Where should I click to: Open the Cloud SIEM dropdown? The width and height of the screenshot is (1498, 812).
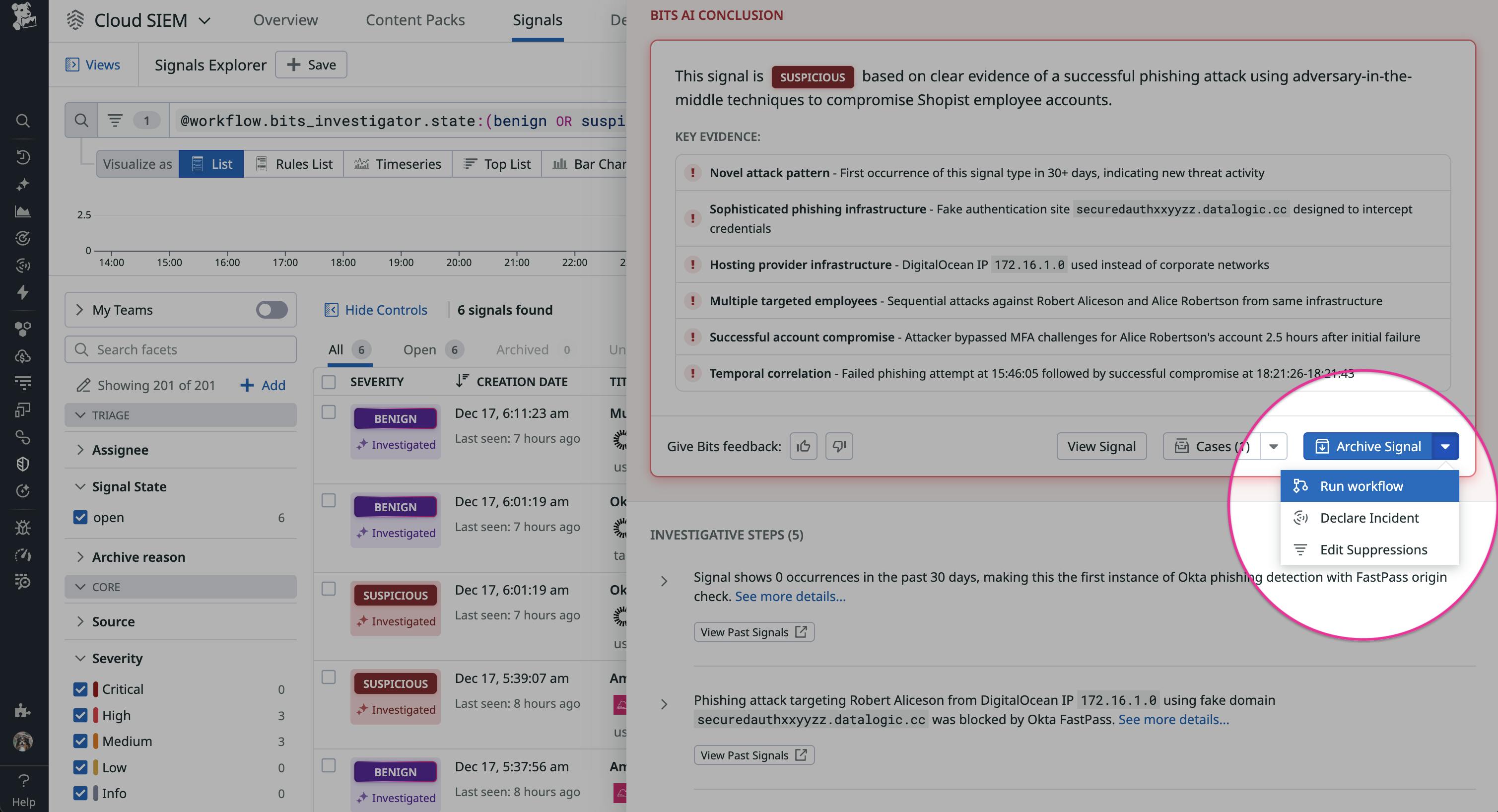coord(204,20)
